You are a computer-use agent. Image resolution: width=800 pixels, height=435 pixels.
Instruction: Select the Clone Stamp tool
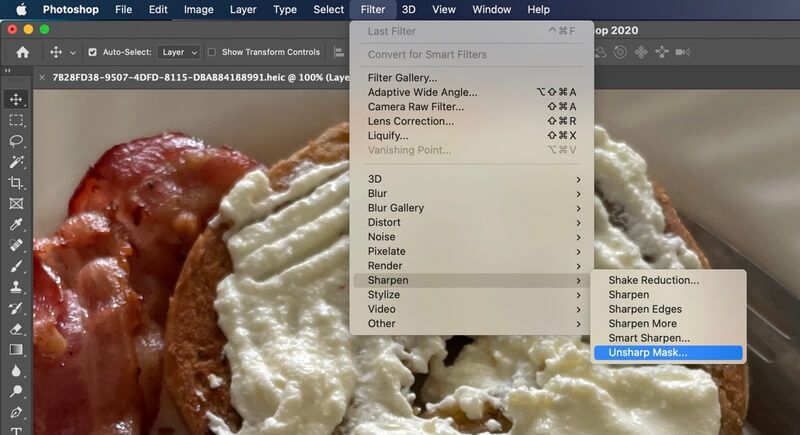click(x=16, y=287)
